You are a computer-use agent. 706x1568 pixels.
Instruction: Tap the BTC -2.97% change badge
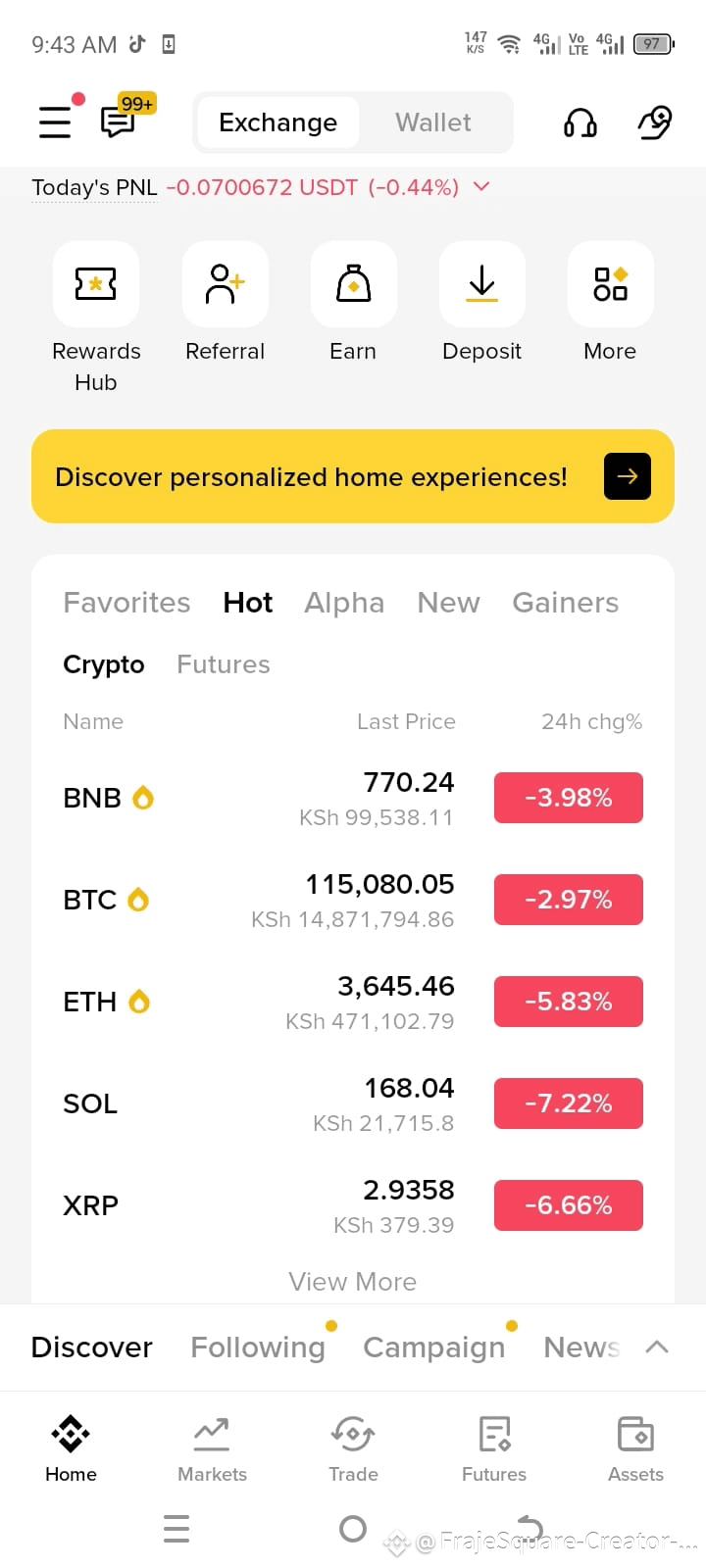569,900
